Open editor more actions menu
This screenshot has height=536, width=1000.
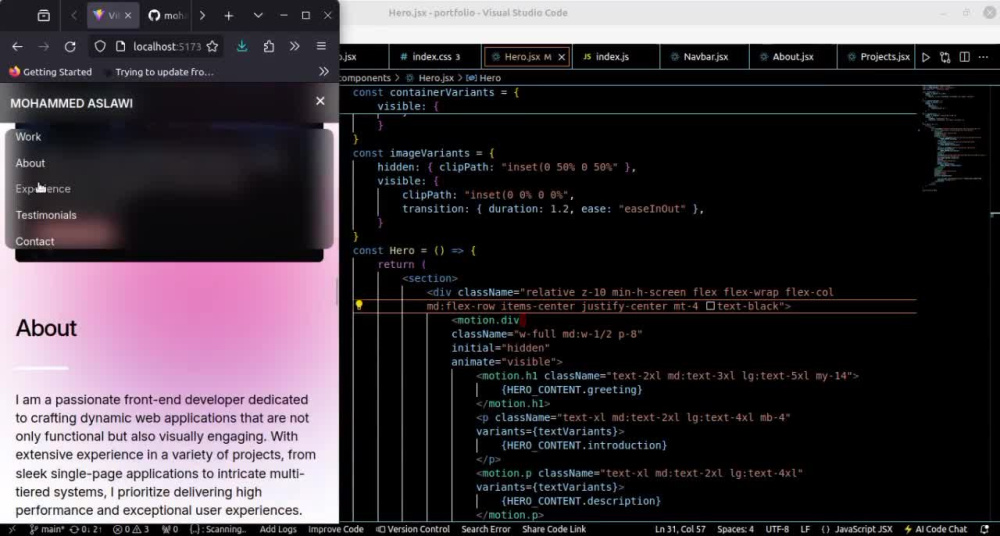pos(984,57)
